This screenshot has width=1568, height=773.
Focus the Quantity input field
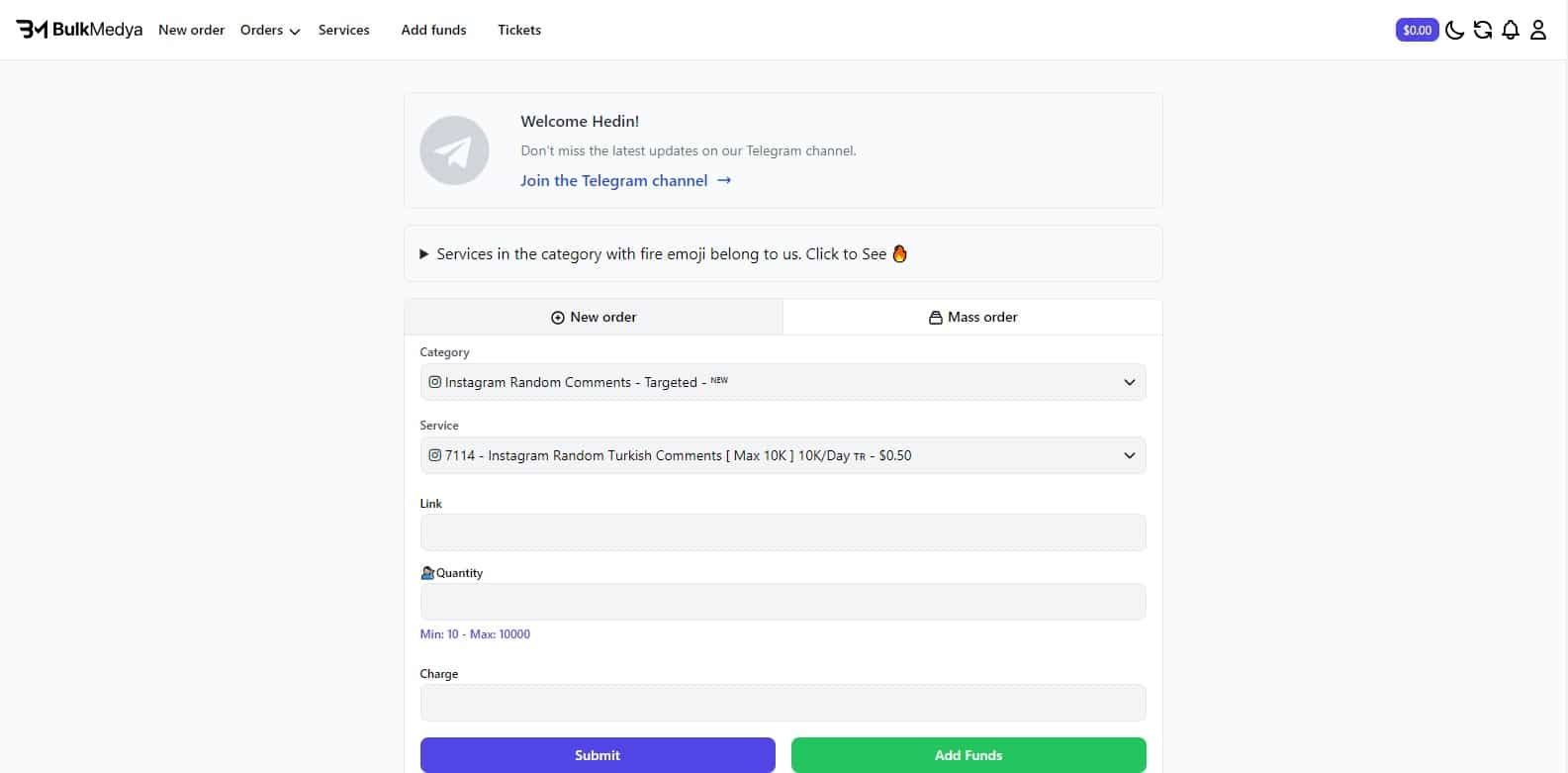783,602
